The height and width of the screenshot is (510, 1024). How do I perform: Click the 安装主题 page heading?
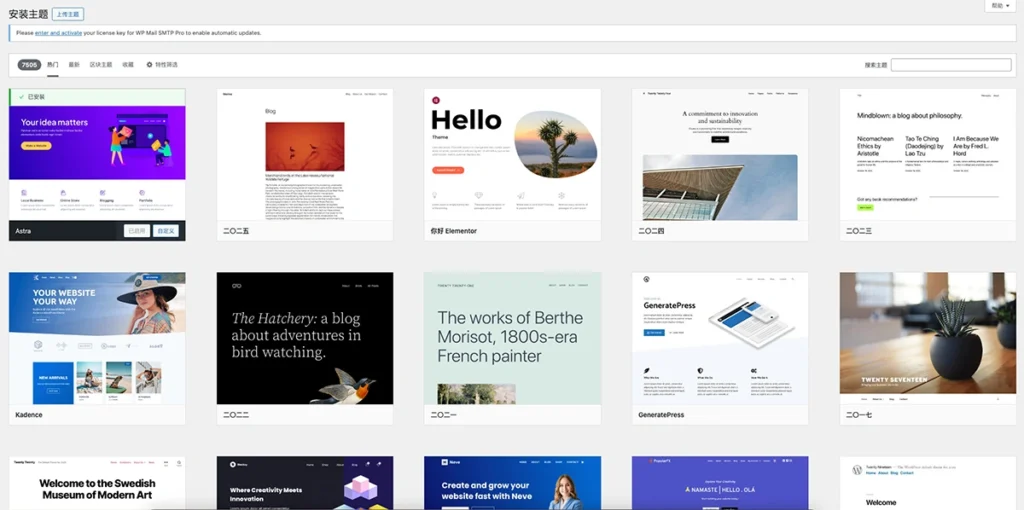[28, 14]
